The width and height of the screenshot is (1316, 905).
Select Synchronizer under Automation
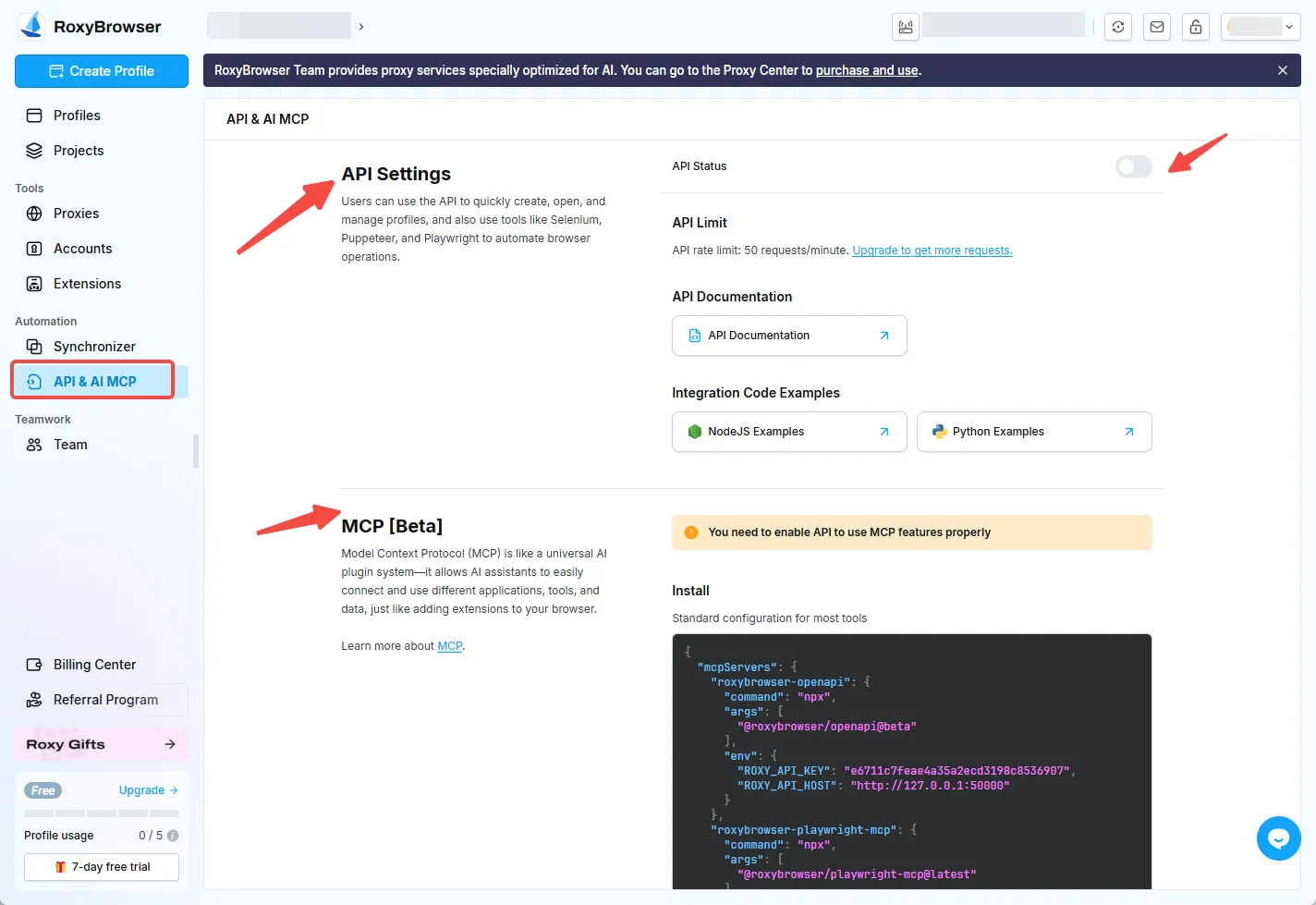(x=92, y=346)
